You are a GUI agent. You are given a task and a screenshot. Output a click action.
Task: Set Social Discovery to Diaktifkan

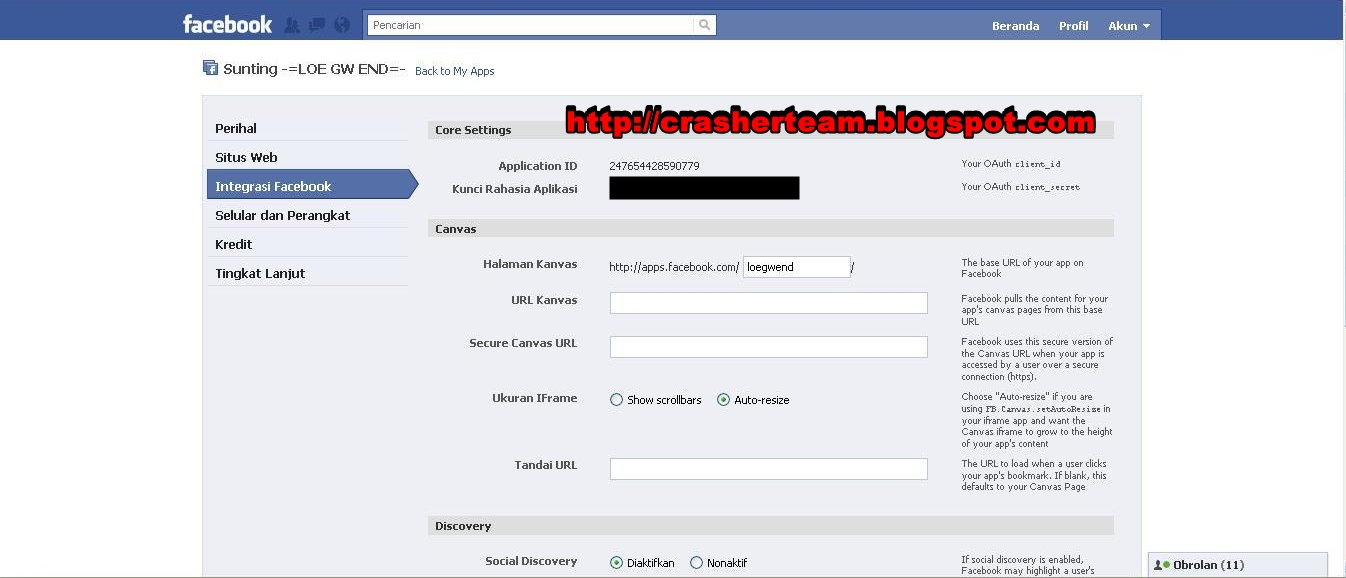tap(617, 563)
